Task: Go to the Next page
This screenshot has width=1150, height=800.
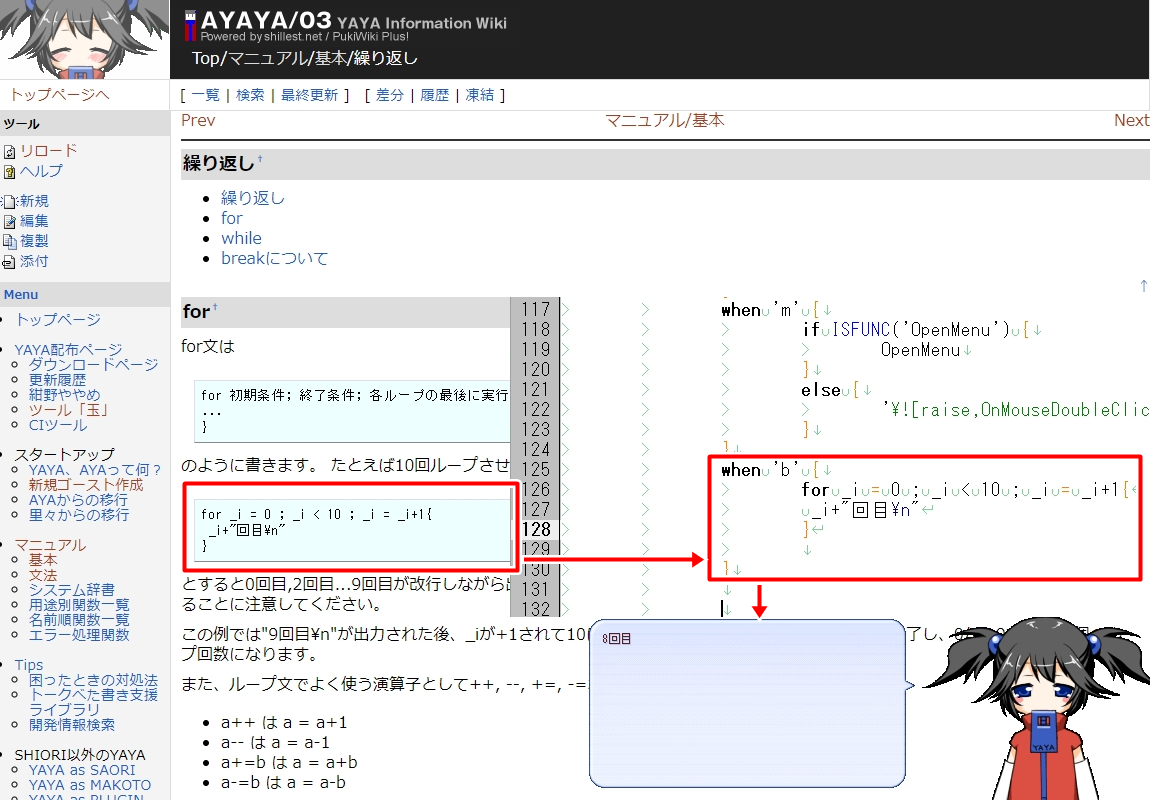Action: (1132, 120)
